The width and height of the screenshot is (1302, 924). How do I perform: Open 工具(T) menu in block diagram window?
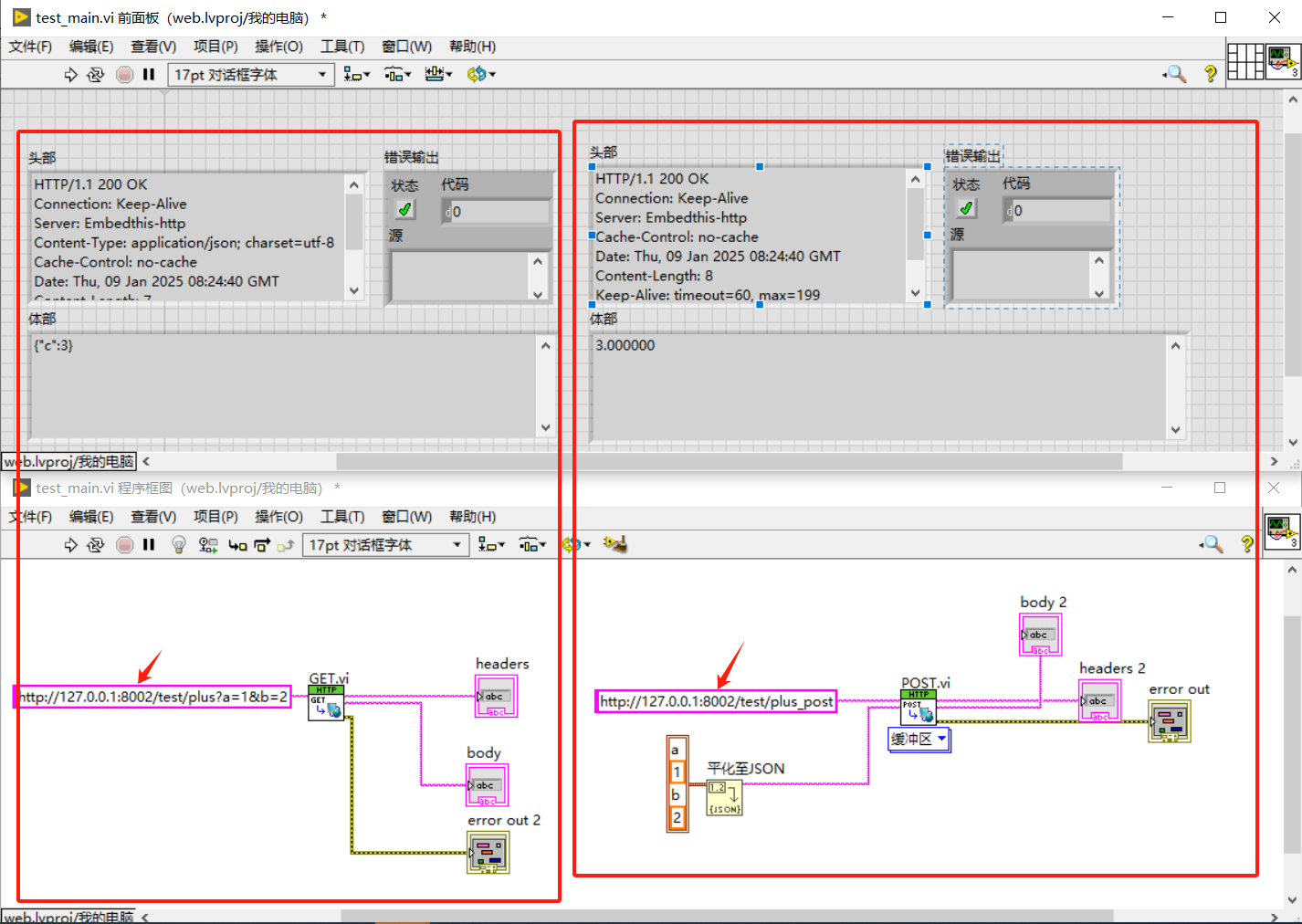(342, 517)
